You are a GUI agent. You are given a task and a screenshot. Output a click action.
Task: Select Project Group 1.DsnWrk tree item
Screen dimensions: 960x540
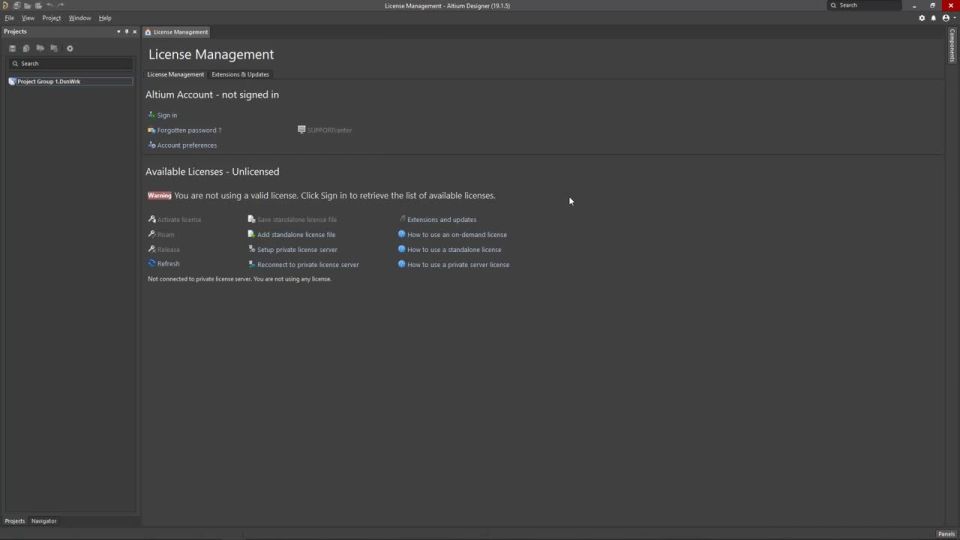pyautogui.click(x=70, y=81)
